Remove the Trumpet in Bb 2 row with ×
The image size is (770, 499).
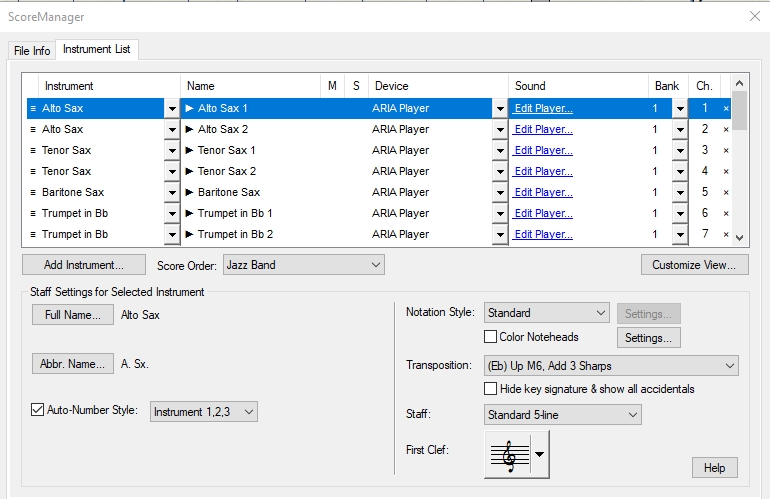pyautogui.click(x=726, y=234)
